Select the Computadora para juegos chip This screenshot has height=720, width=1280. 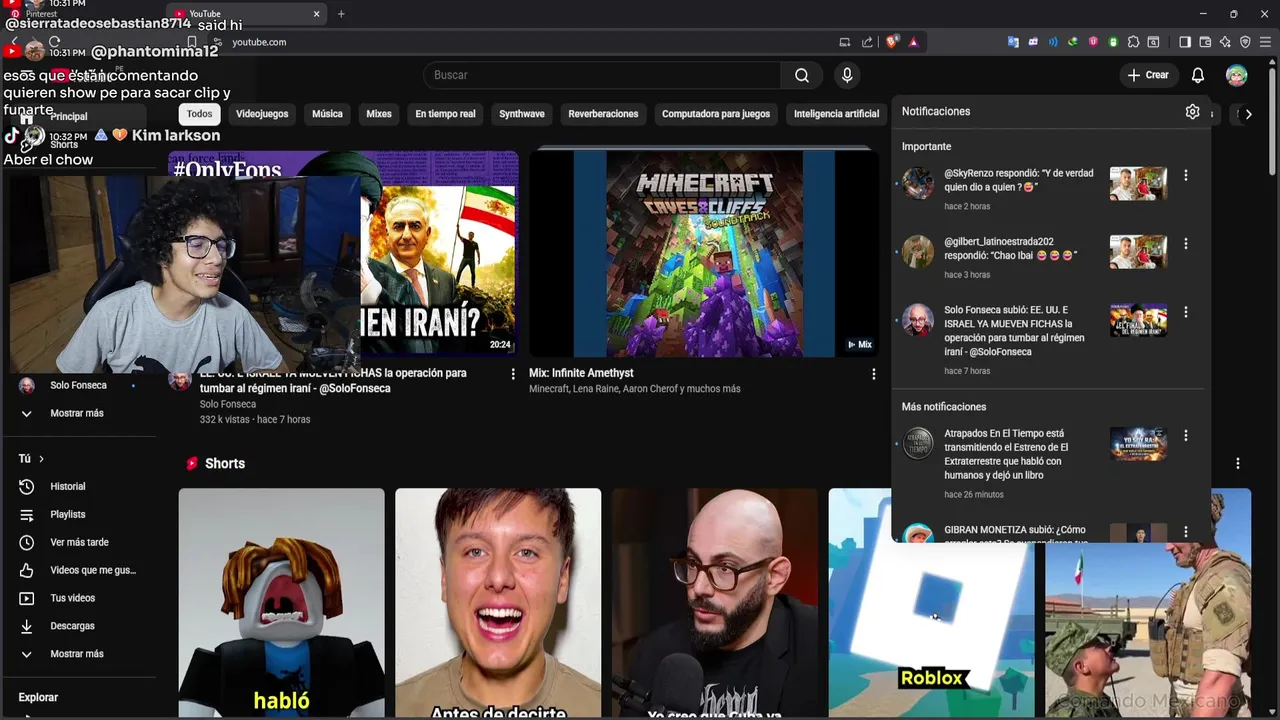click(716, 114)
